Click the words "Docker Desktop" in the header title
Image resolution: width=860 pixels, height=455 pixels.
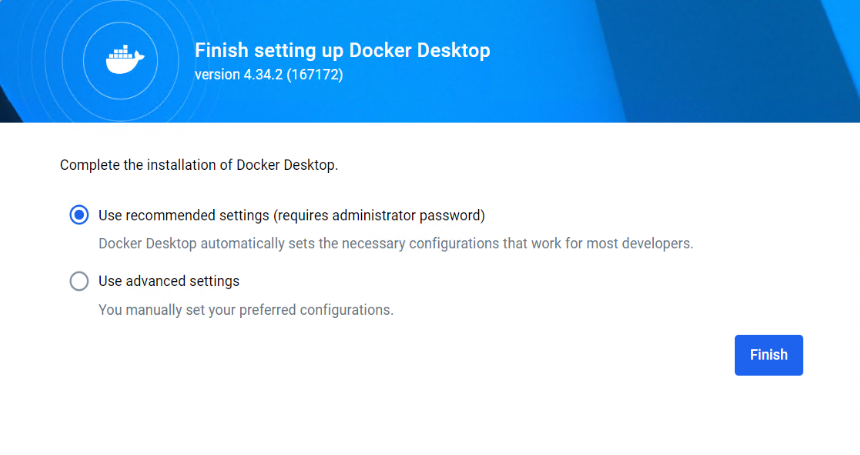pos(420,50)
